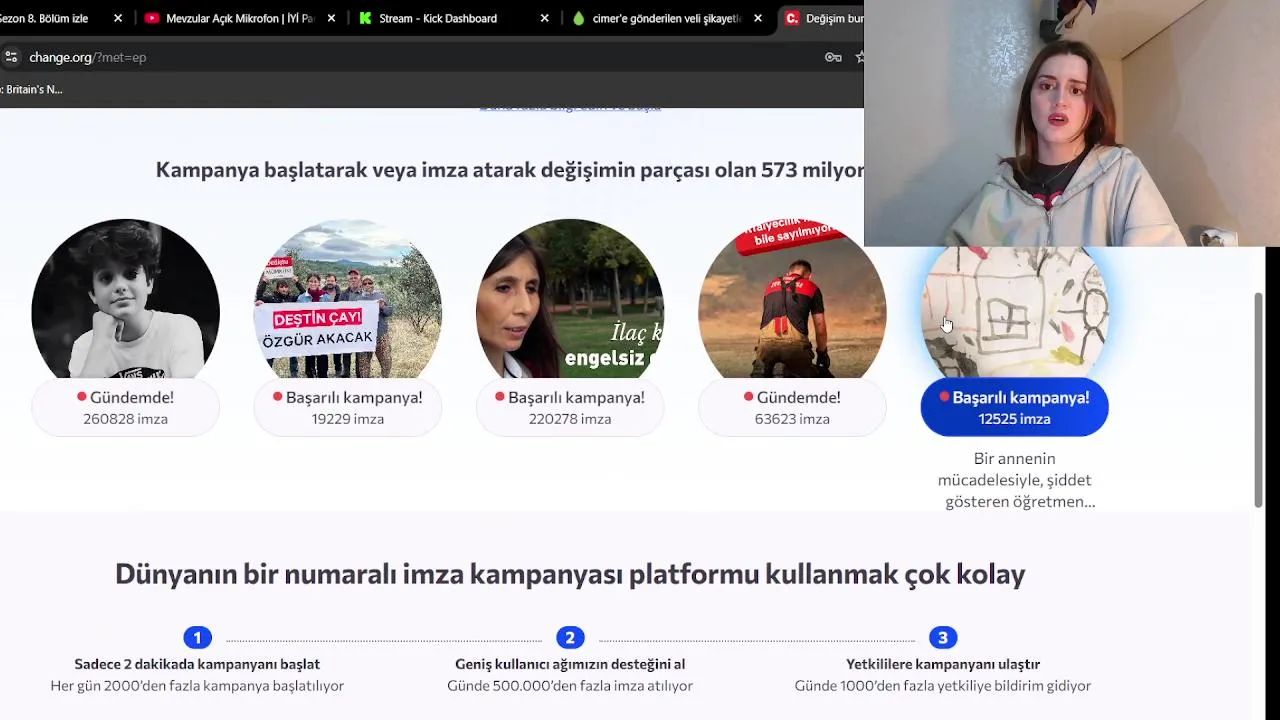Click the green drop icon on the cimer tab

pos(578,18)
